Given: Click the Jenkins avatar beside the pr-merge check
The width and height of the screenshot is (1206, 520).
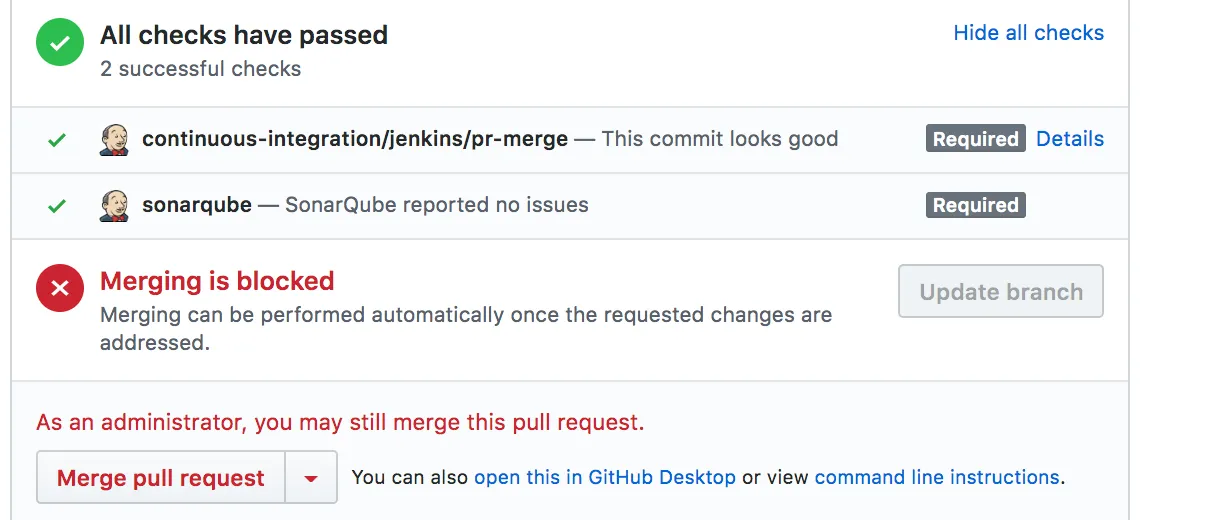Looking at the screenshot, I should 115,140.
